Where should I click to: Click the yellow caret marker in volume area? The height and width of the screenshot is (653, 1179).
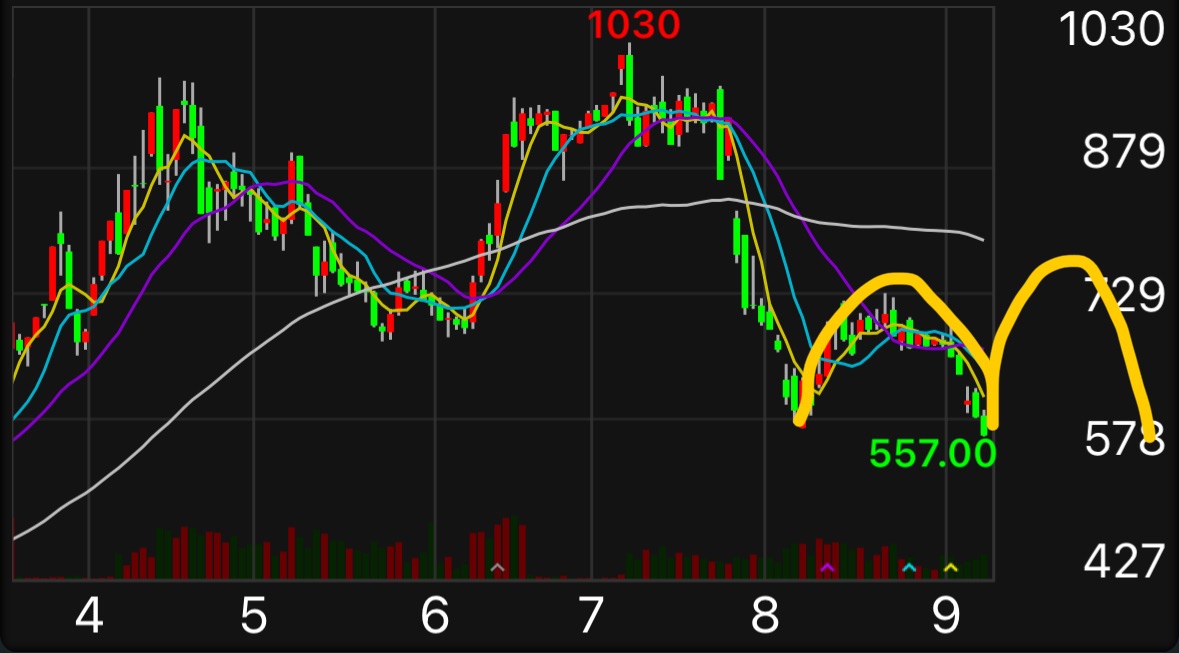950,566
